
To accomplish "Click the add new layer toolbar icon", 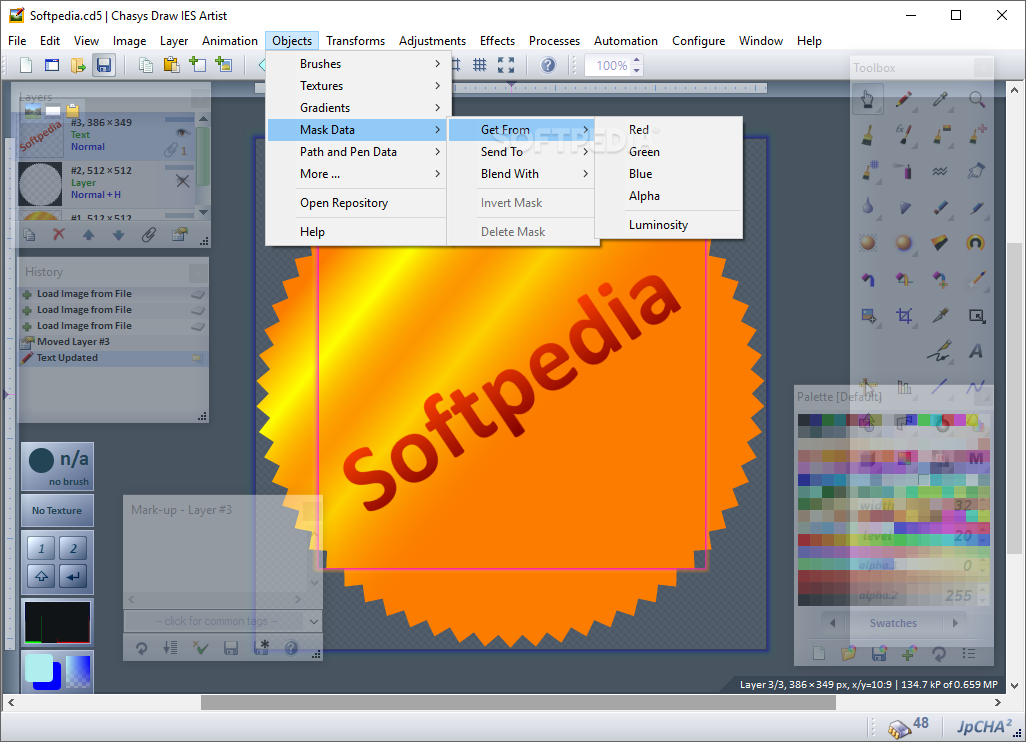I will pos(197,64).
